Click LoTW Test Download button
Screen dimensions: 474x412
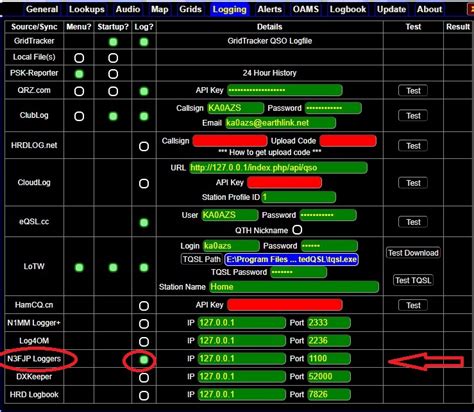click(x=413, y=253)
